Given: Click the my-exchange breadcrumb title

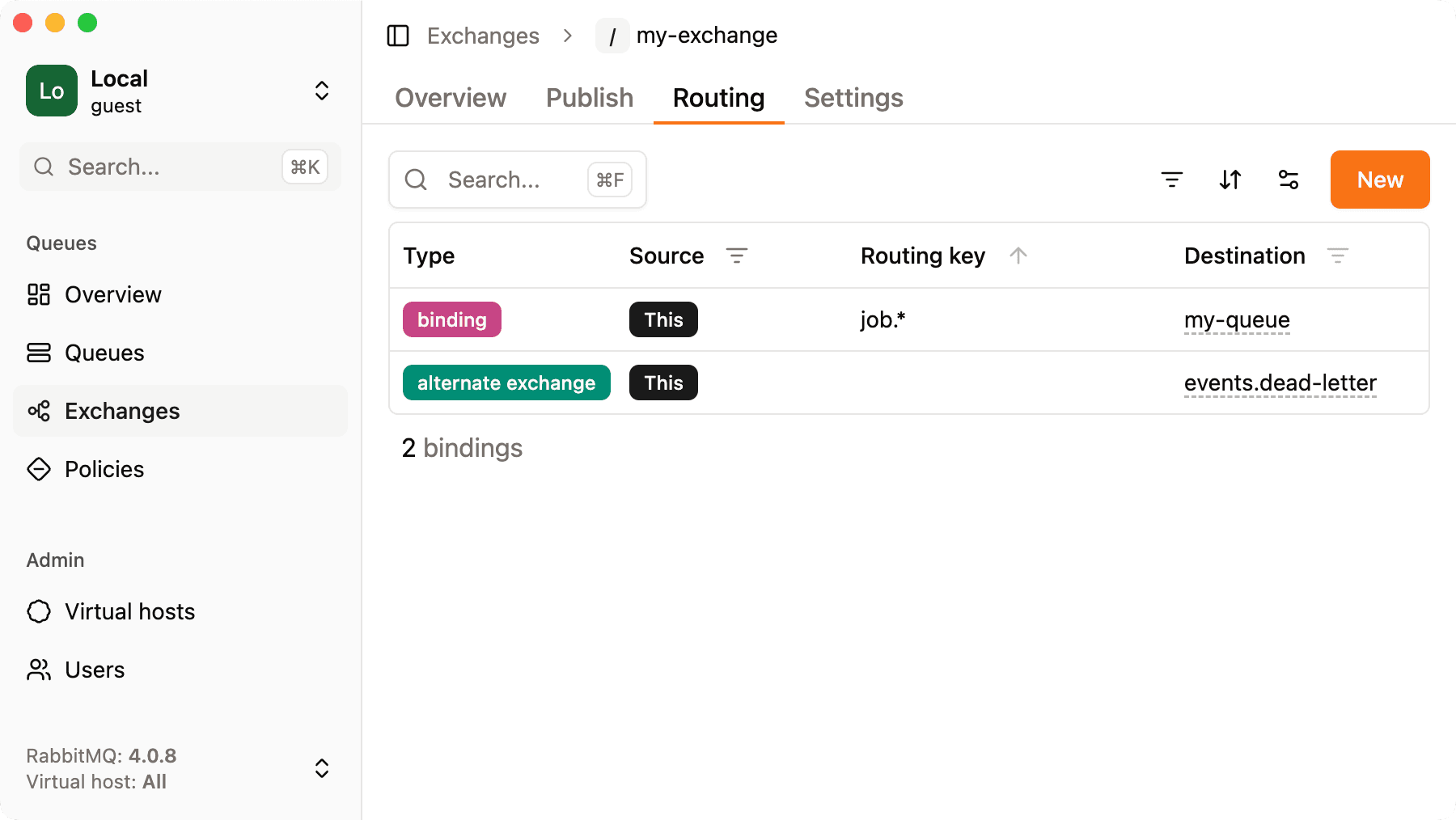Looking at the screenshot, I should [707, 36].
